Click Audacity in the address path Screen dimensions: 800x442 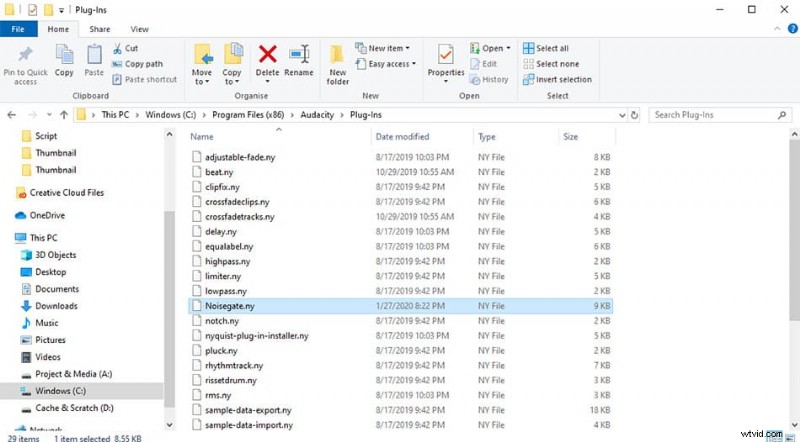317,115
